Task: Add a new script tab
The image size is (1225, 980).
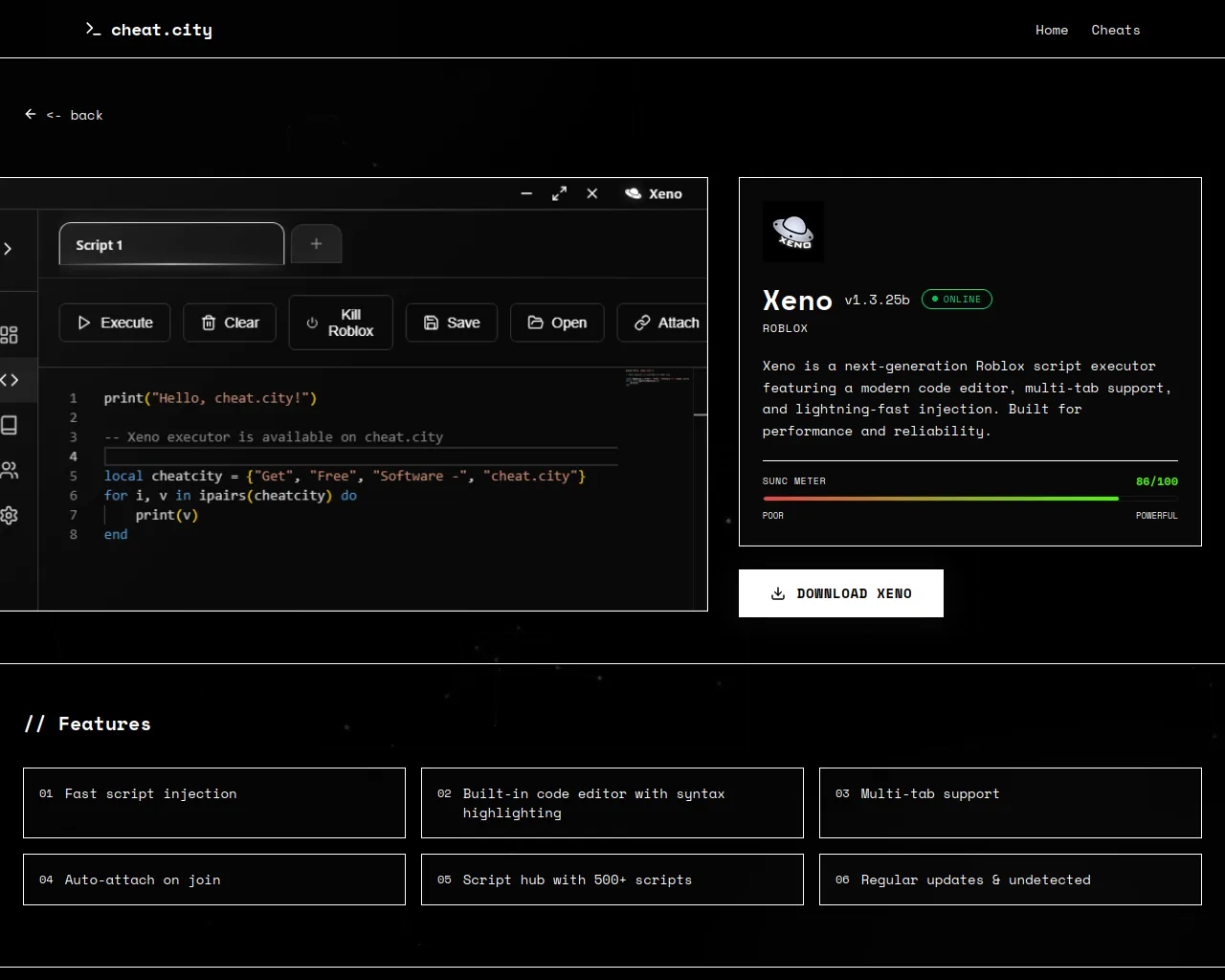Action: coord(316,244)
